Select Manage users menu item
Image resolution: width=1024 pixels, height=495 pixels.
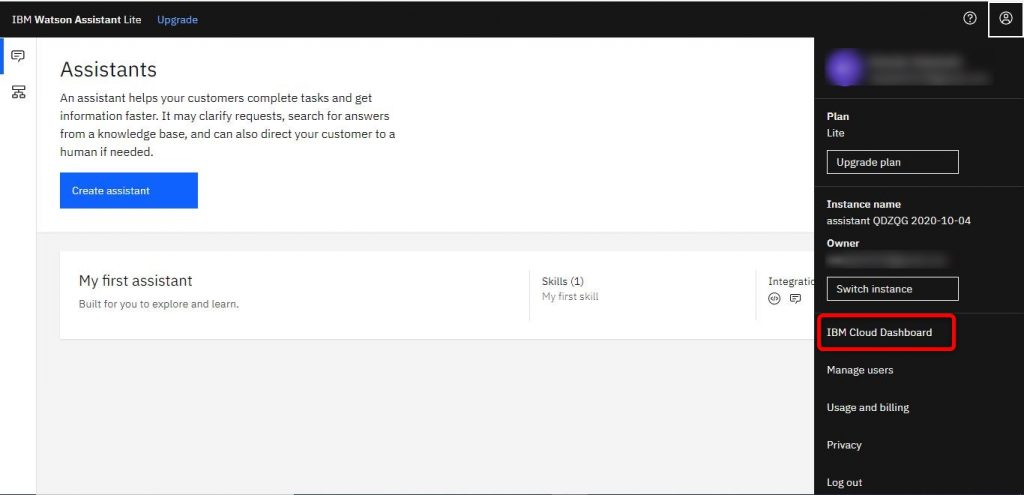pyautogui.click(x=859, y=370)
